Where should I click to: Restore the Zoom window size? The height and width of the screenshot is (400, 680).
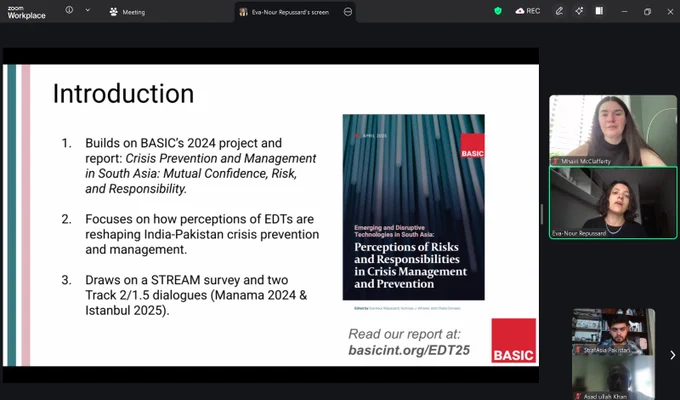[647, 12]
